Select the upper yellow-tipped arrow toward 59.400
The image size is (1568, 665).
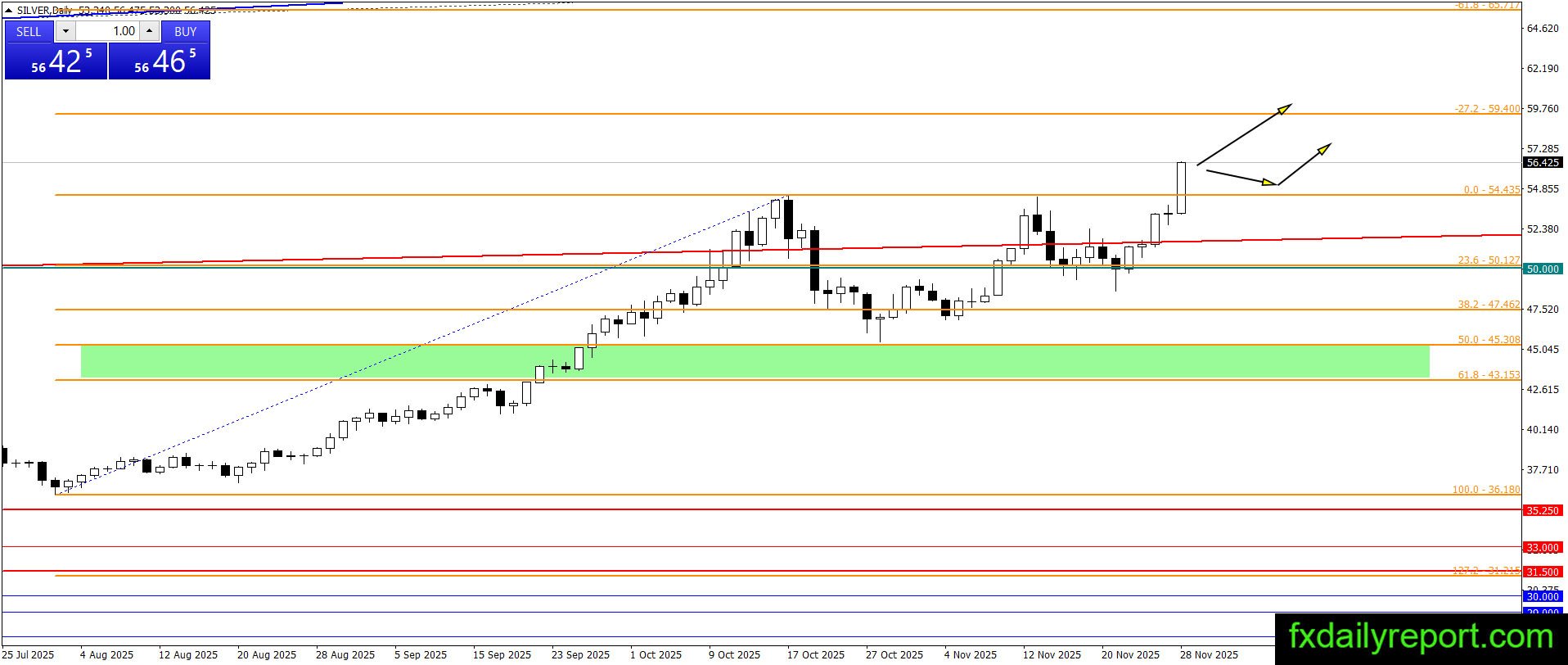coord(1244,134)
